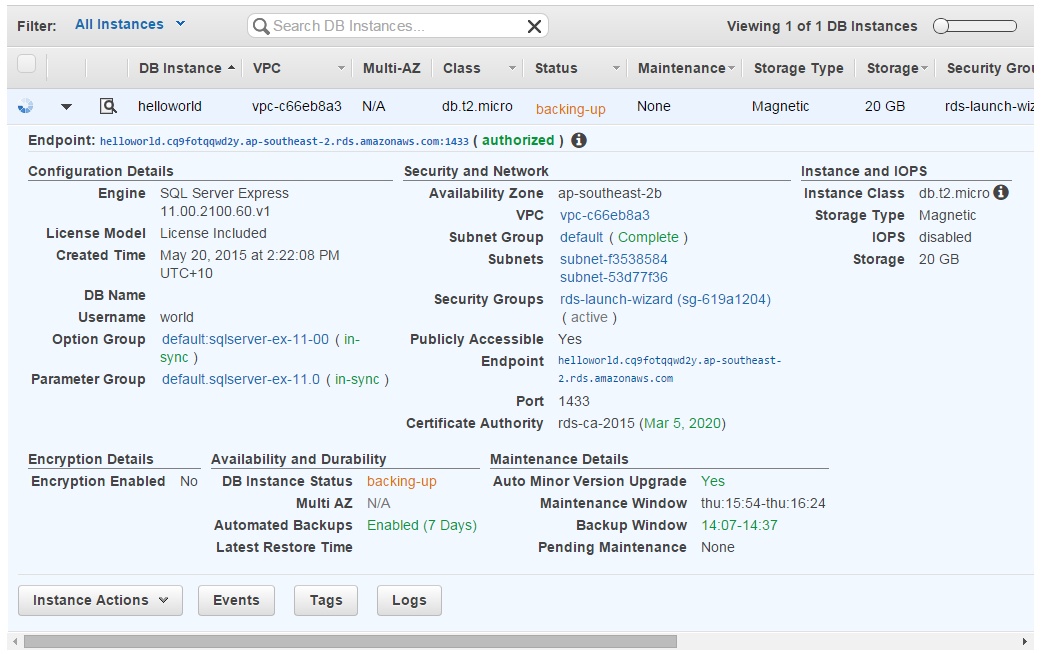Click the SQL Server Express engine value
The image size is (1041, 654).
click(224, 202)
